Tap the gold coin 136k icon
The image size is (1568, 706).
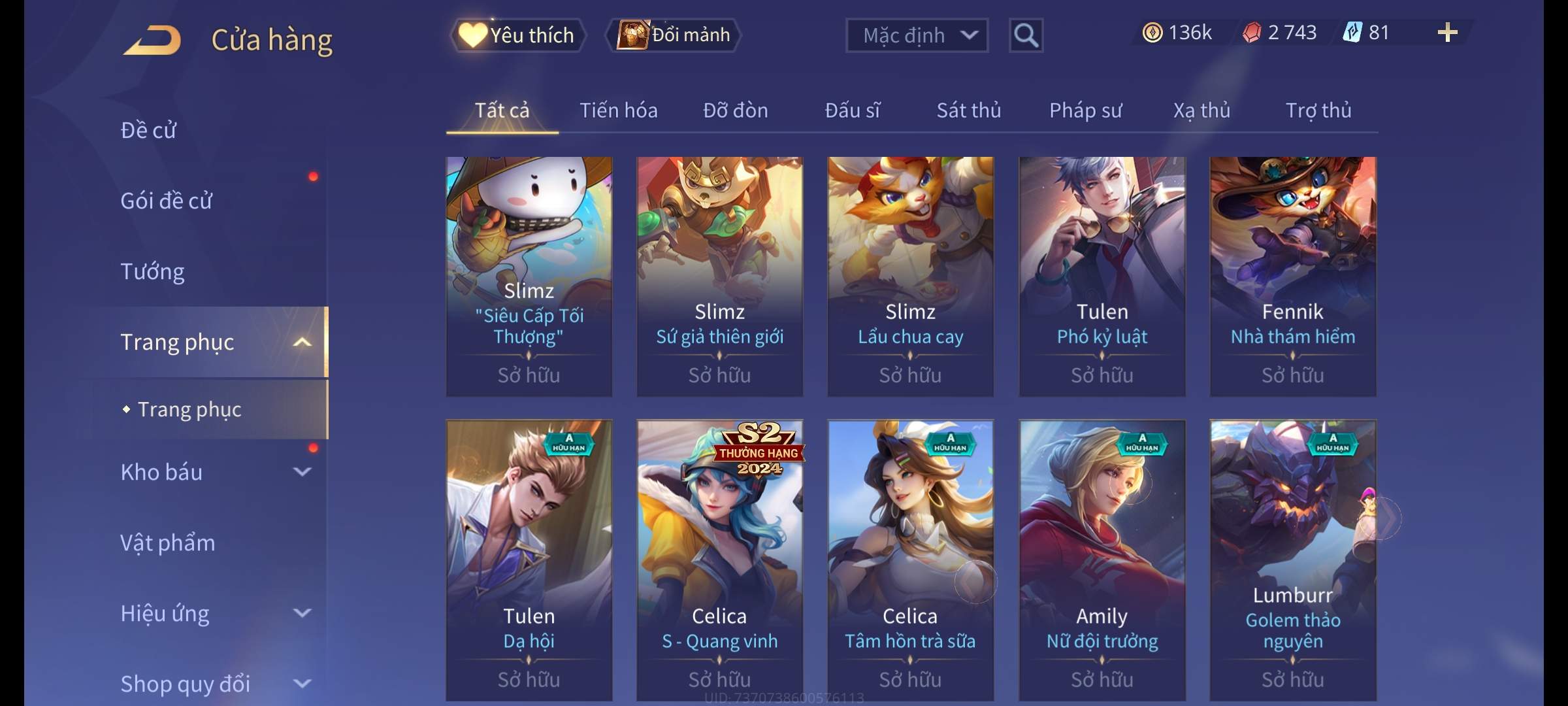coord(1152,33)
